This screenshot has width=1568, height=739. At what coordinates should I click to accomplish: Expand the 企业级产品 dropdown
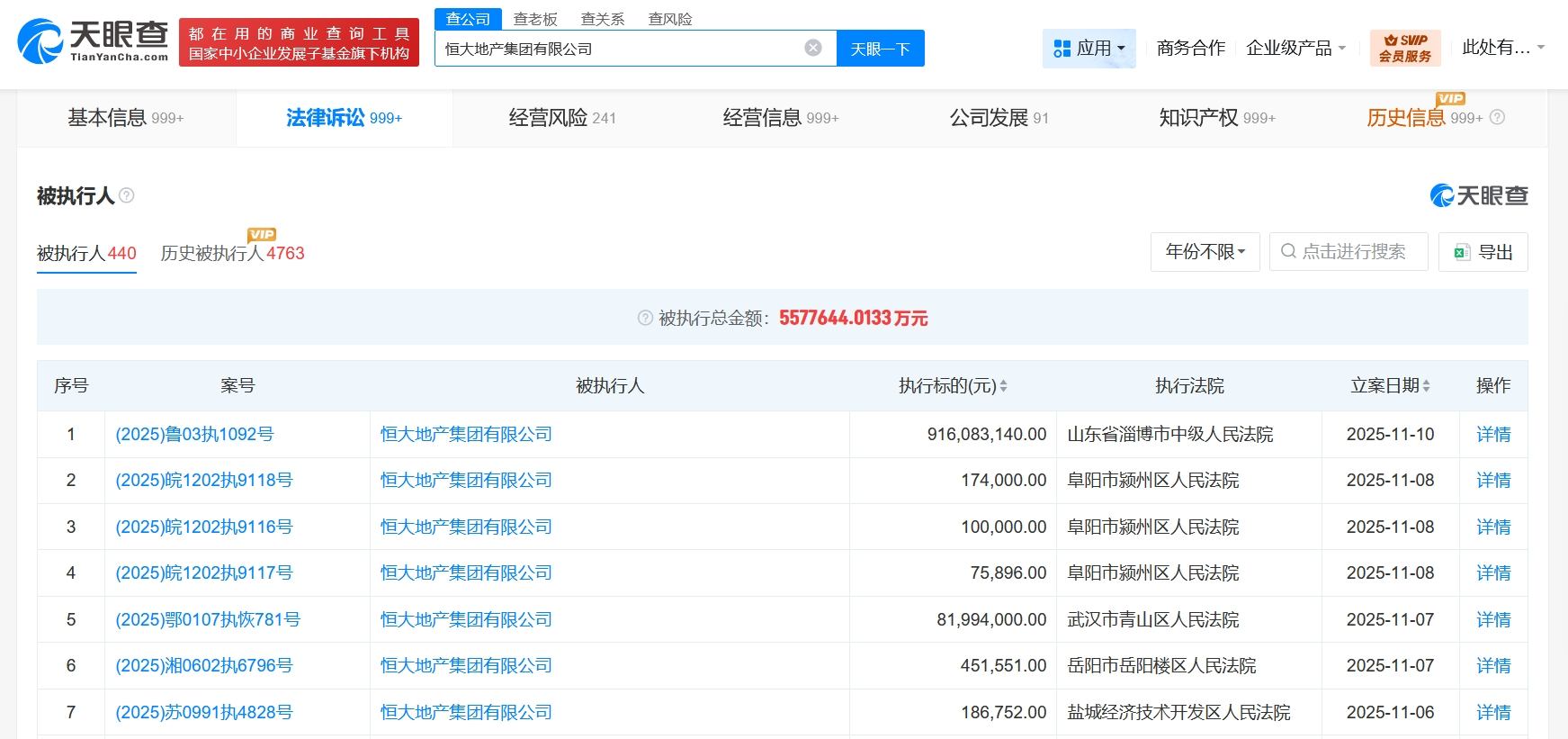click(1295, 49)
